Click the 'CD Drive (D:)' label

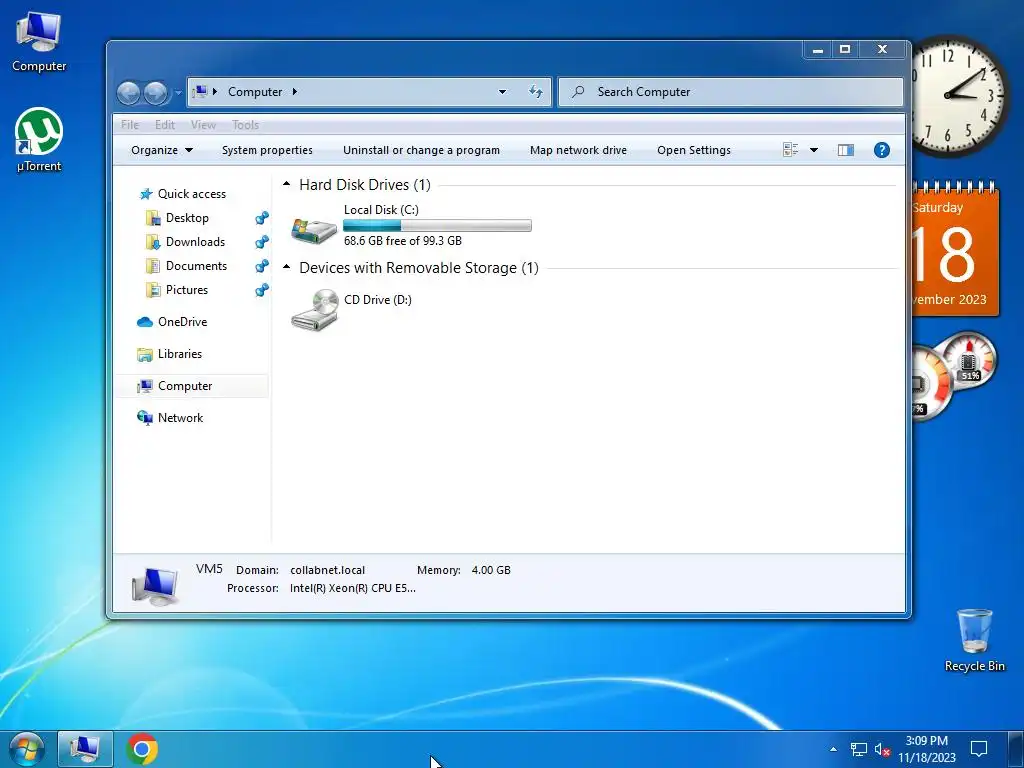point(377,300)
